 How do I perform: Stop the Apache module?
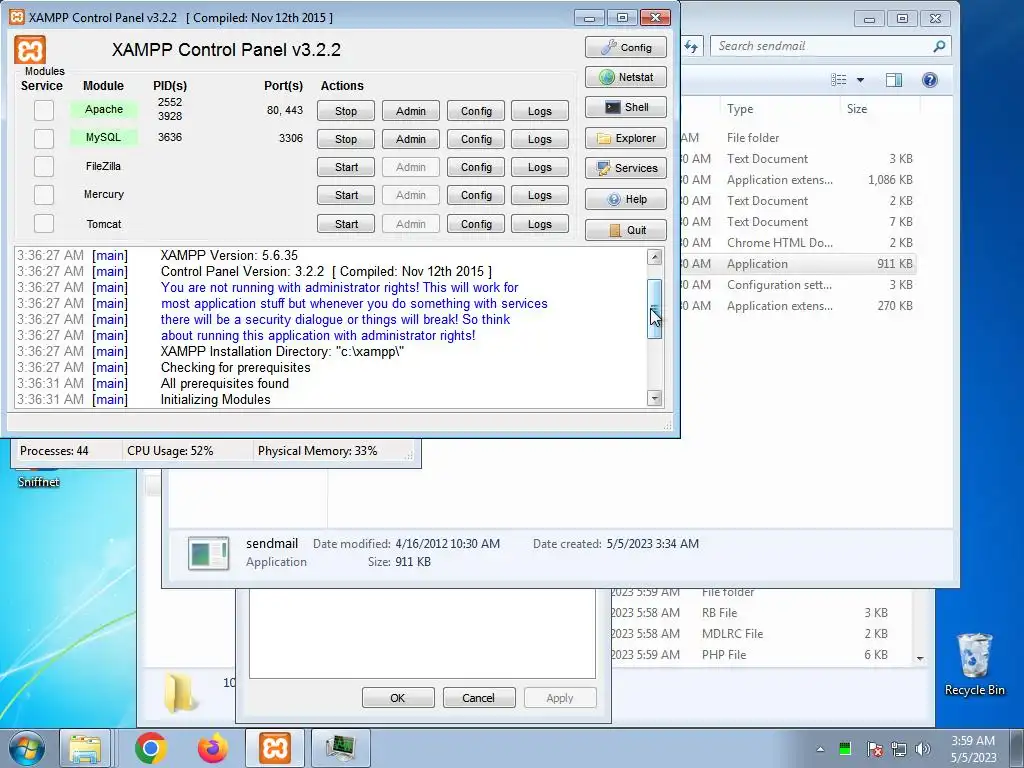click(345, 111)
